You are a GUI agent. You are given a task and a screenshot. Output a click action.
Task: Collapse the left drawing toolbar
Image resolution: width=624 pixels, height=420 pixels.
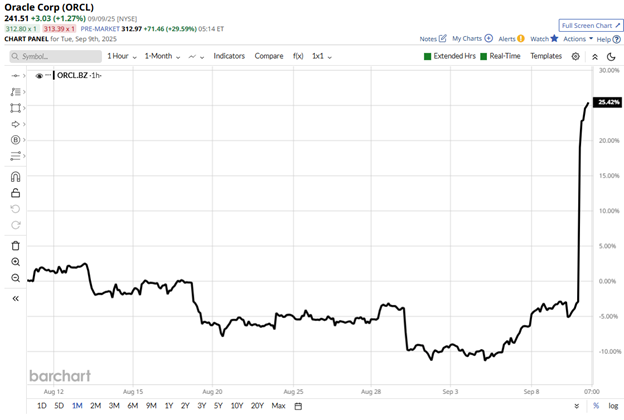[x=15, y=298]
